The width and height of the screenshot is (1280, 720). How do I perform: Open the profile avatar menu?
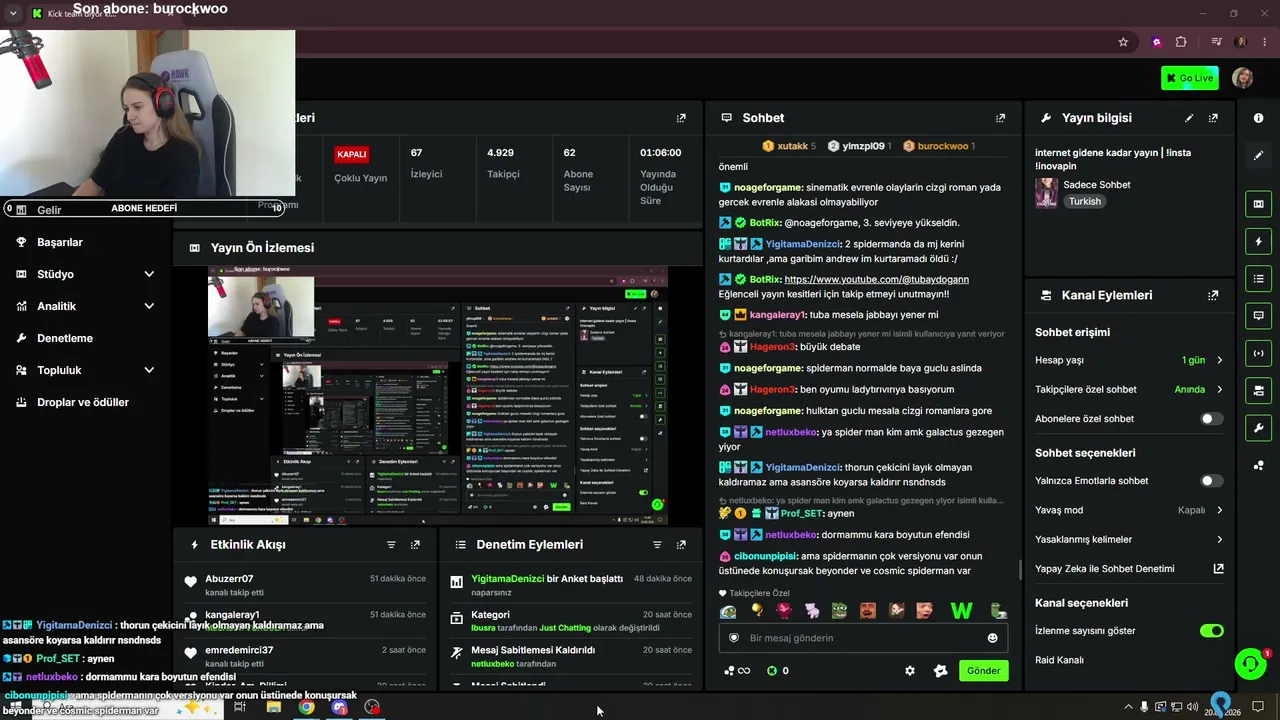coord(1243,78)
